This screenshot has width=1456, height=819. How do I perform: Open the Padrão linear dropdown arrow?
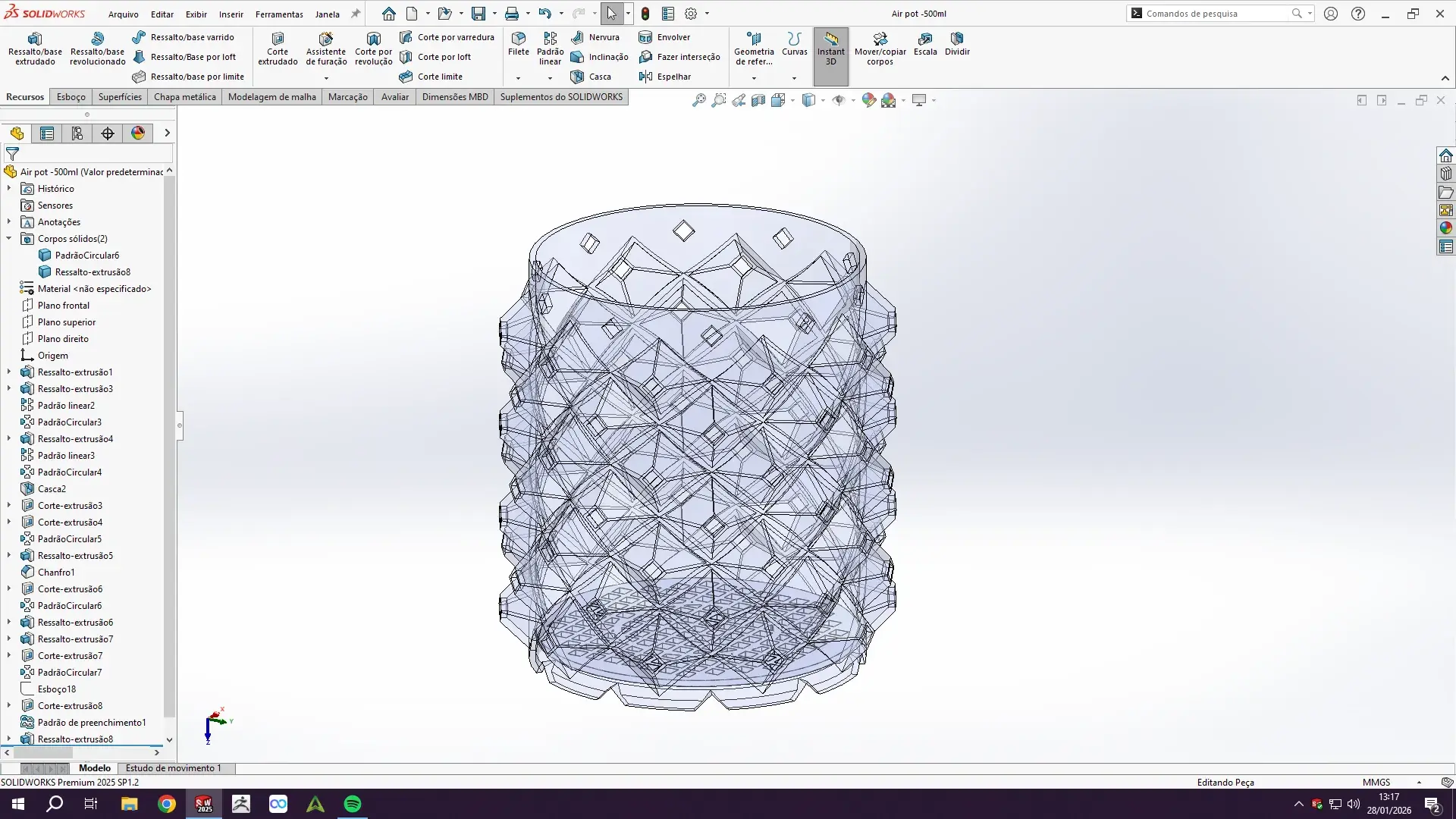(x=550, y=78)
